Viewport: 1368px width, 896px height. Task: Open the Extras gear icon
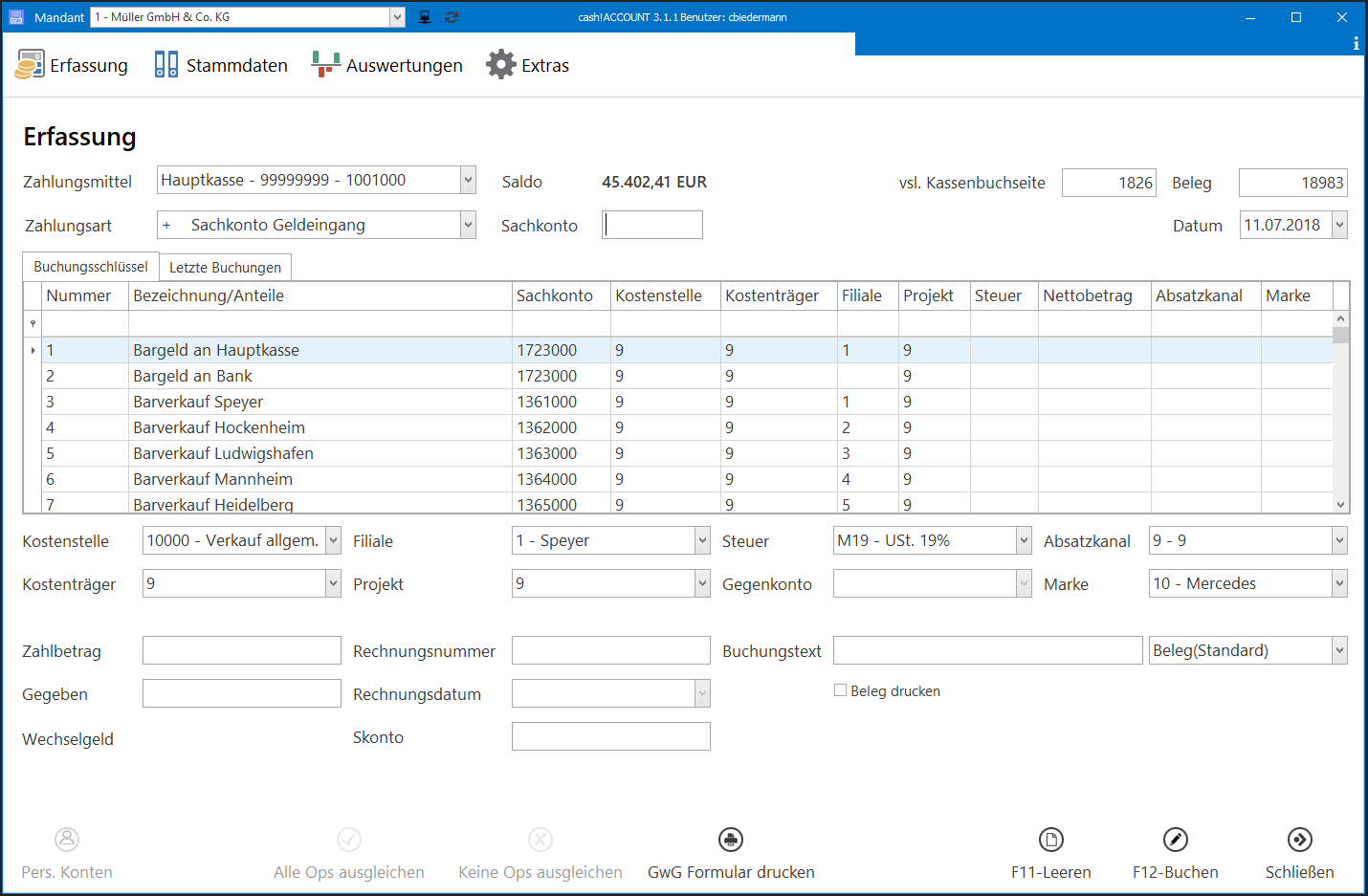click(500, 64)
